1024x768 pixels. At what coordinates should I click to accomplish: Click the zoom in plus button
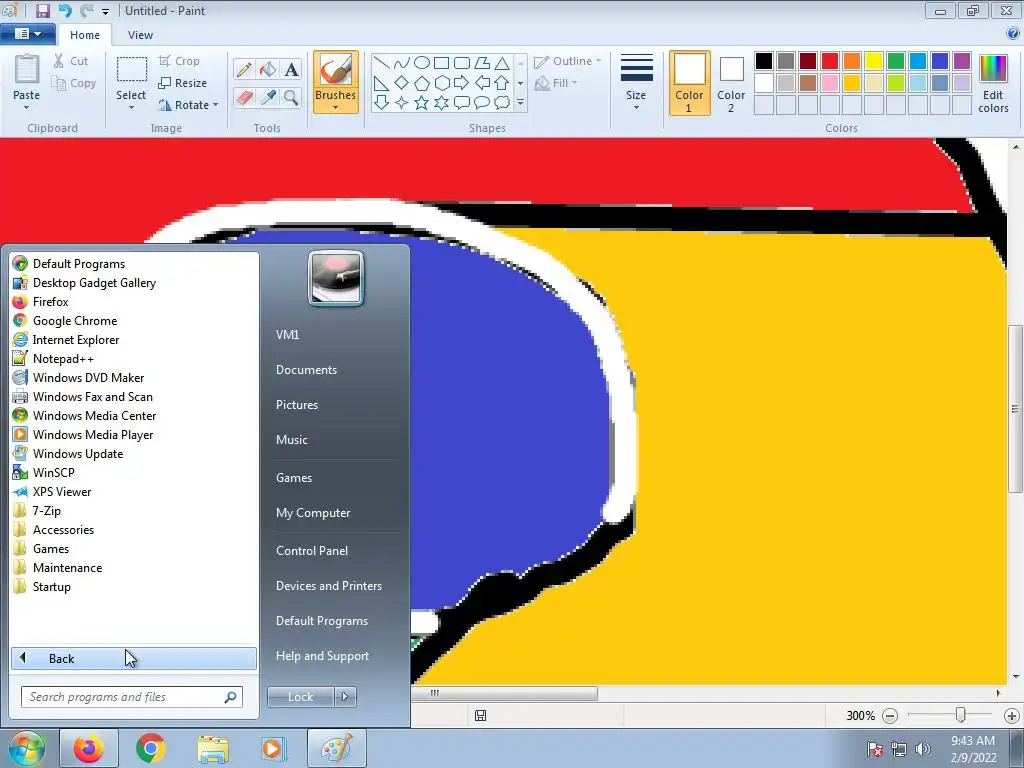coord(1012,716)
